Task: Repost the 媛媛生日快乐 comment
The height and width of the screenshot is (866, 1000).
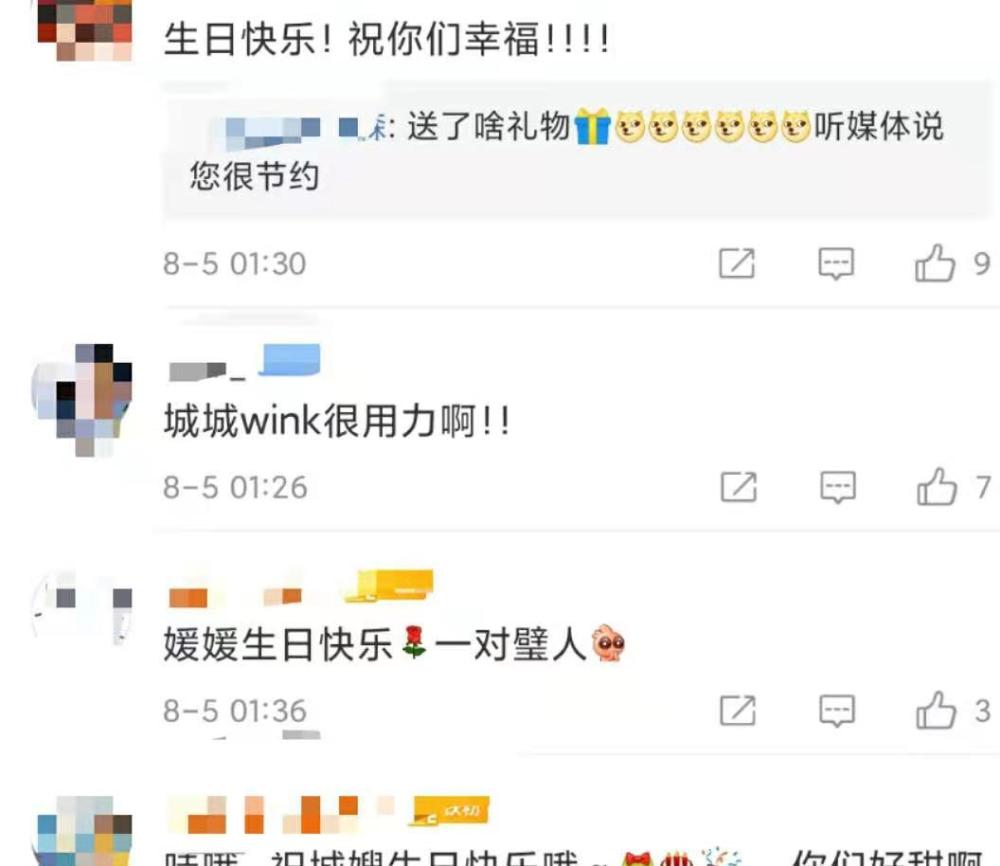Action: (x=738, y=710)
